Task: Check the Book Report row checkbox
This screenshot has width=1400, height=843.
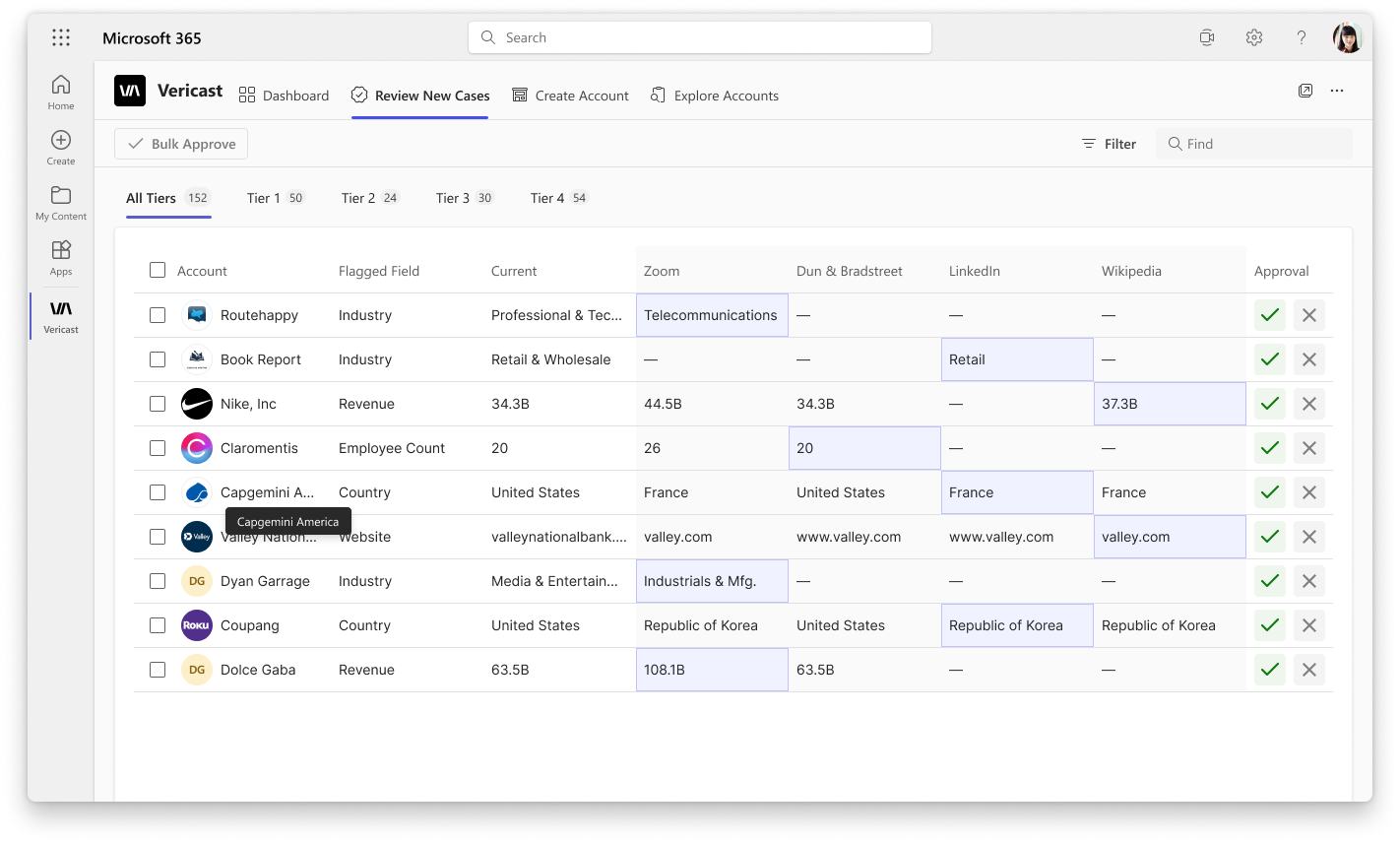Action: tap(158, 359)
